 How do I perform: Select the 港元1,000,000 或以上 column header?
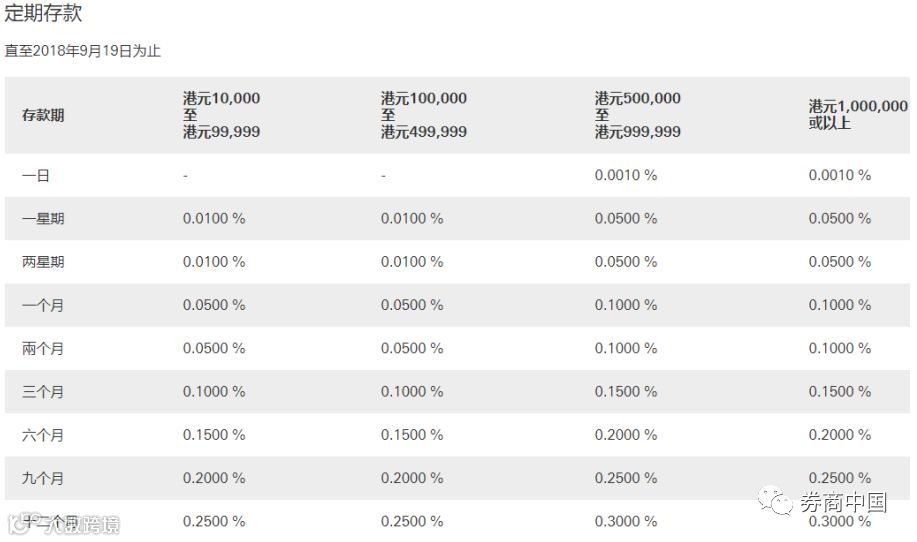pyautogui.click(x=858, y=115)
